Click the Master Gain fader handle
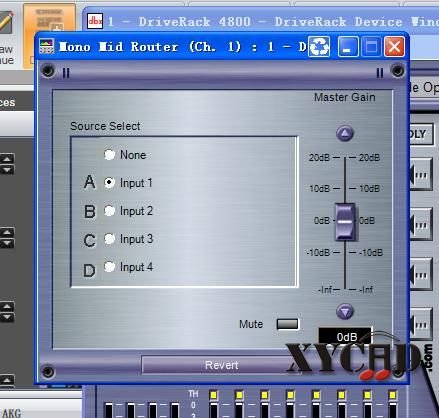 pyautogui.click(x=345, y=221)
